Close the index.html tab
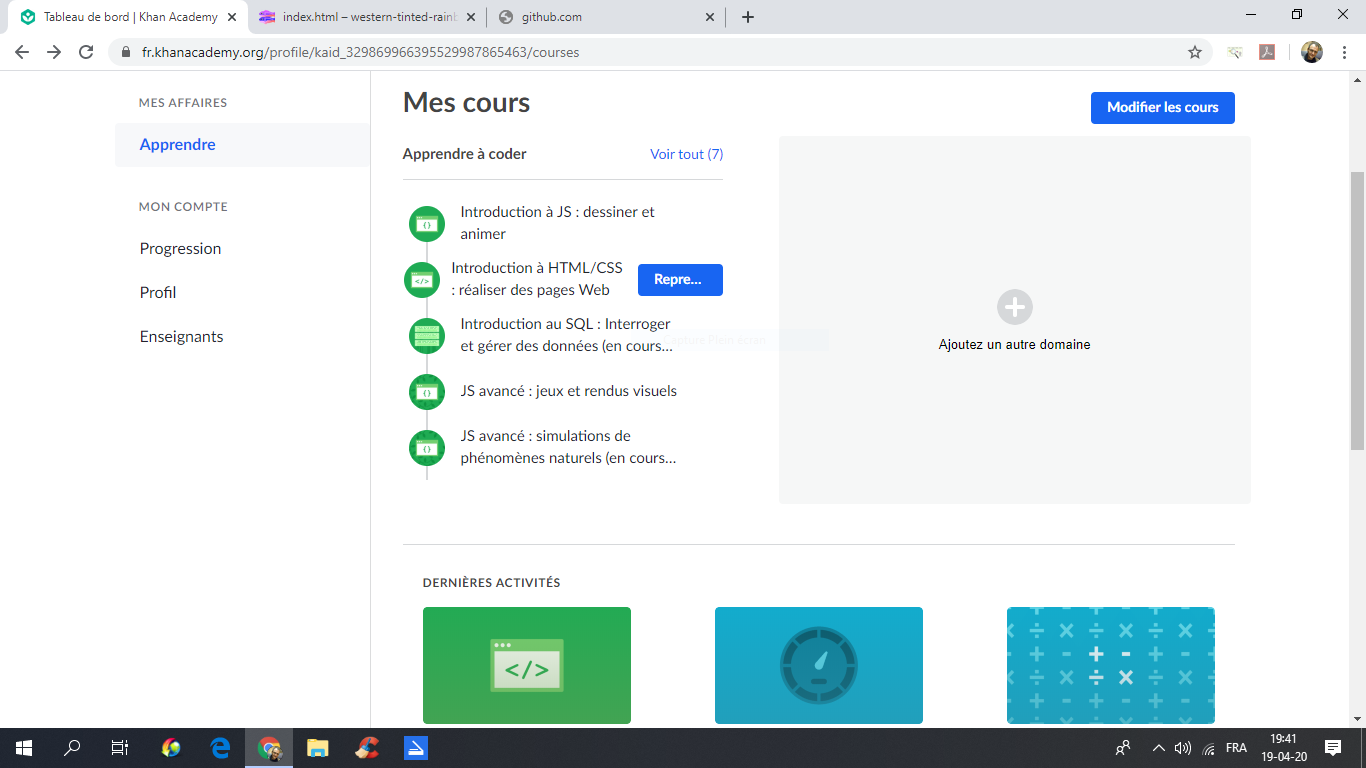 pos(471,17)
